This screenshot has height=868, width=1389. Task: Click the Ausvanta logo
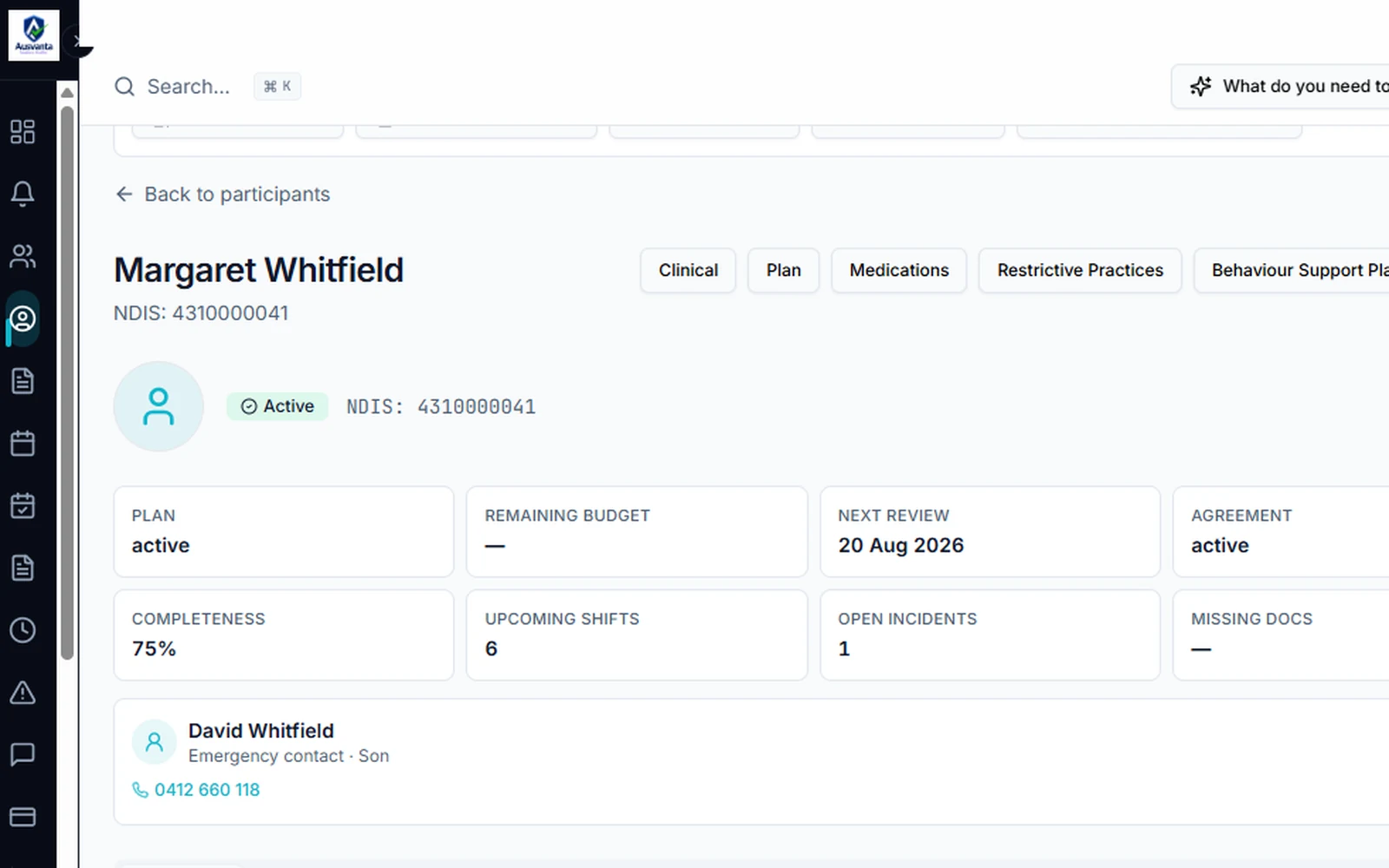34,36
